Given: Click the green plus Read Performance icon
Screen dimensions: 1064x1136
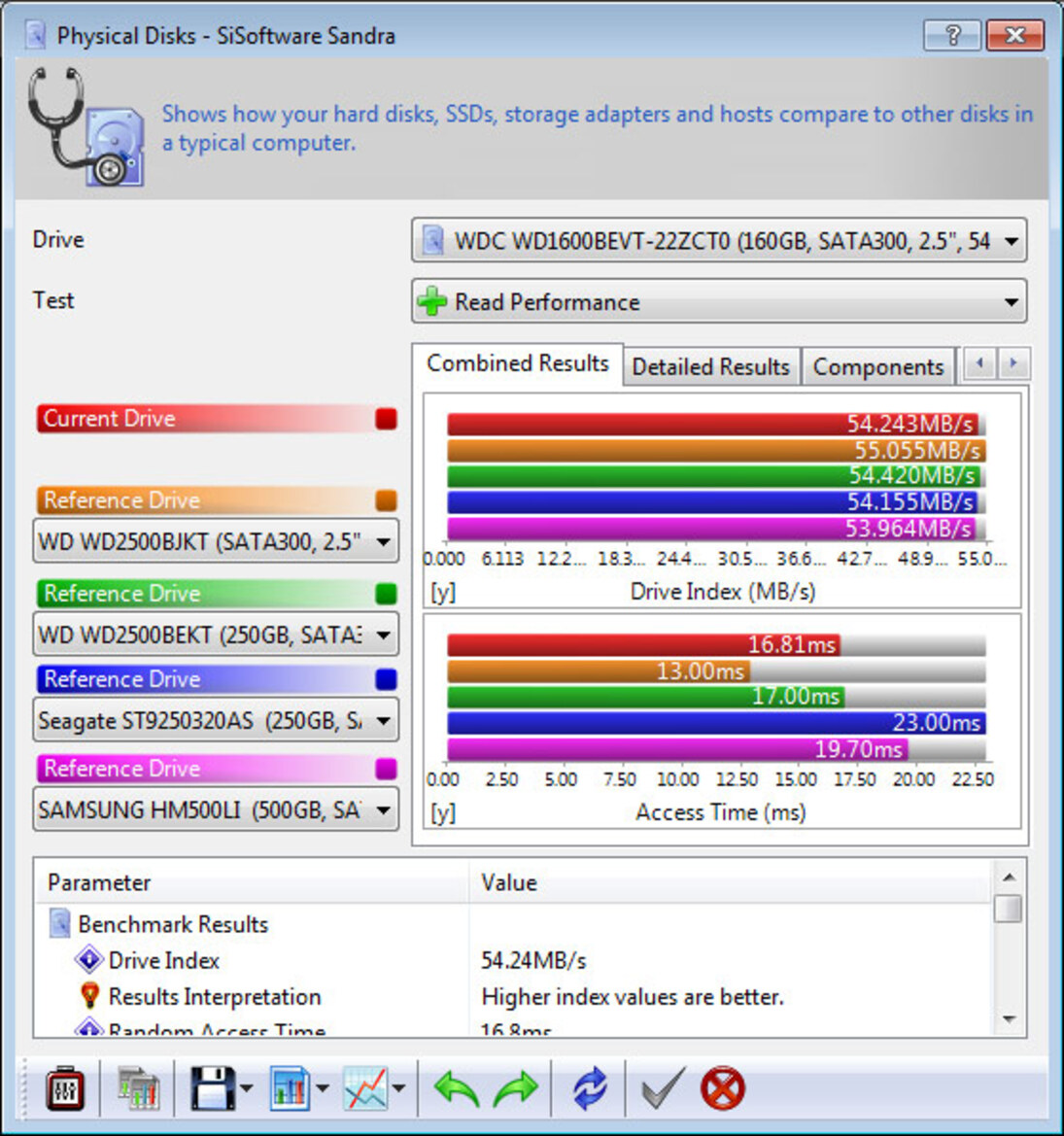Looking at the screenshot, I should point(432,301).
